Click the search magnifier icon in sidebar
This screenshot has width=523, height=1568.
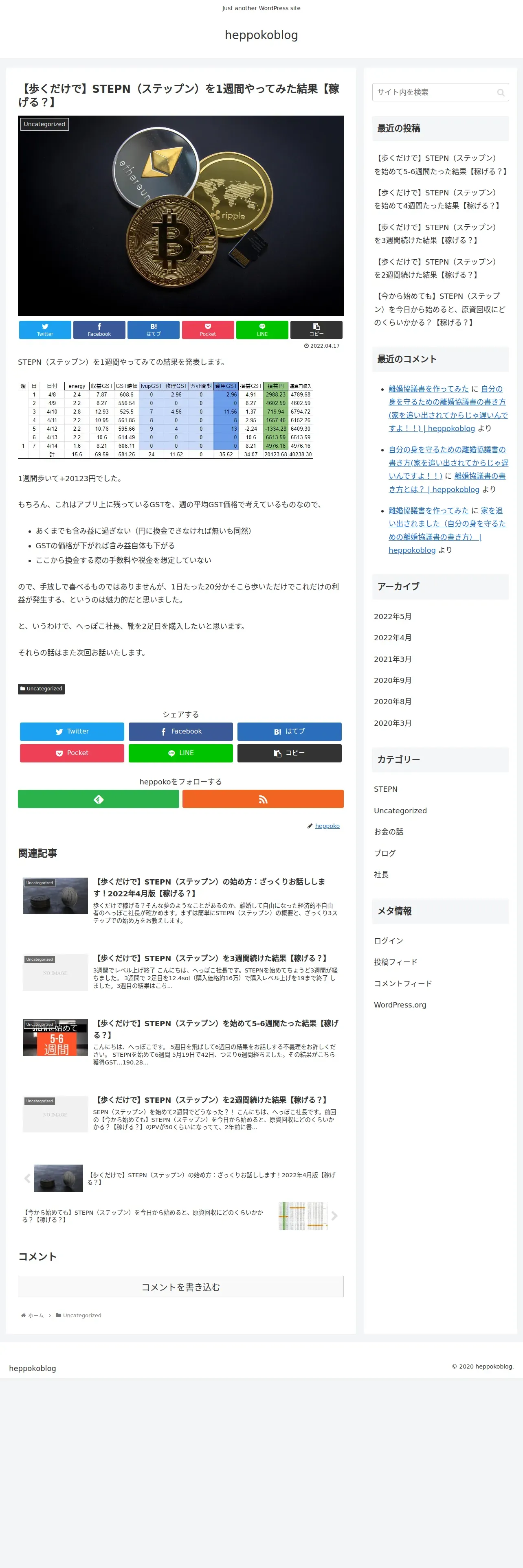501,92
